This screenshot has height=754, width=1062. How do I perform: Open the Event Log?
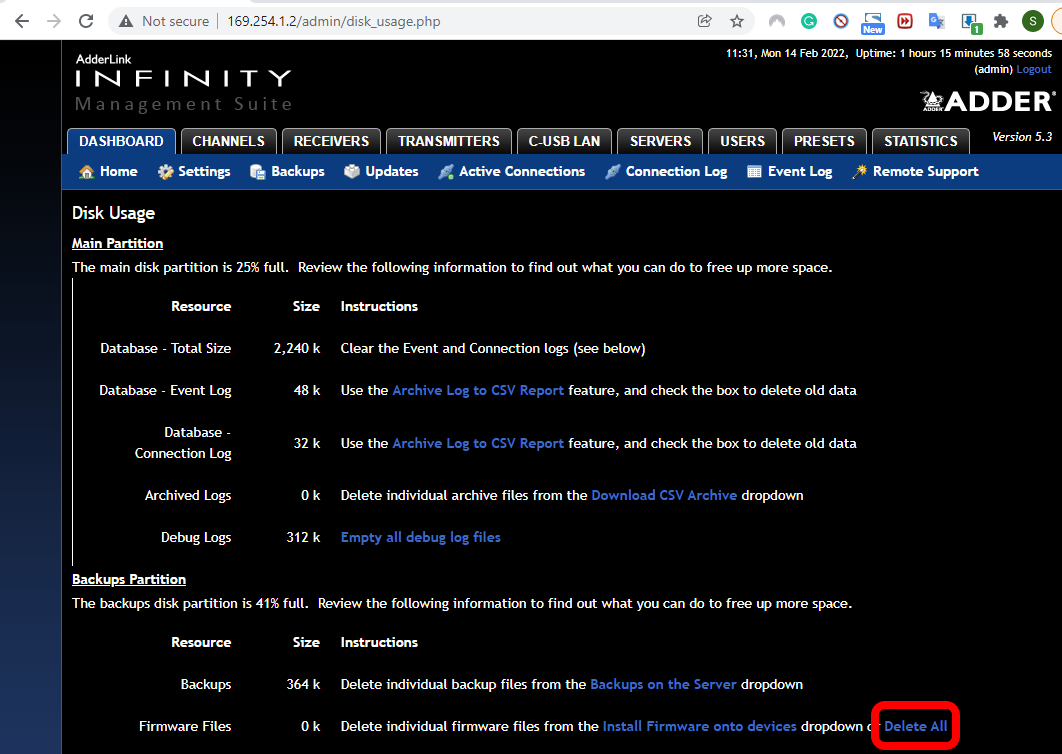pyautogui.click(x=790, y=171)
